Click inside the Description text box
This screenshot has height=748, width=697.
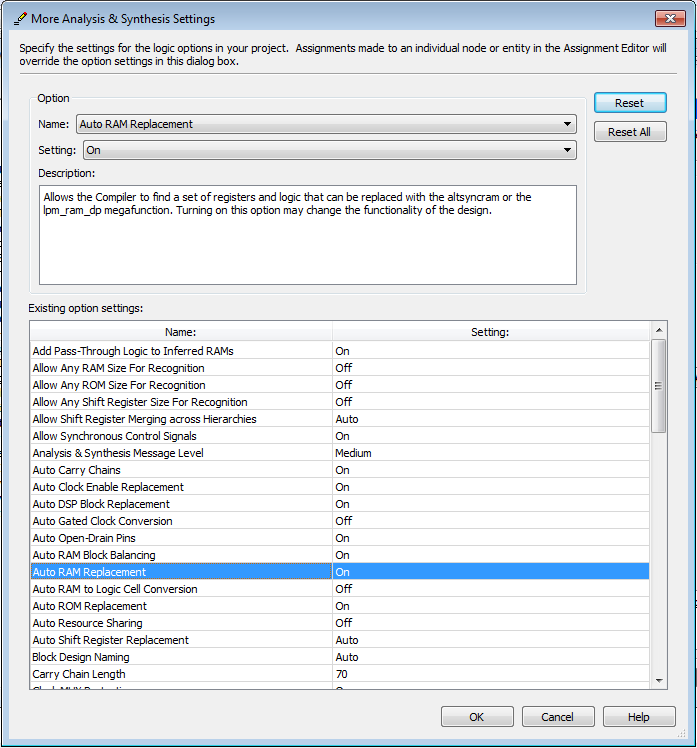pos(307,235)
